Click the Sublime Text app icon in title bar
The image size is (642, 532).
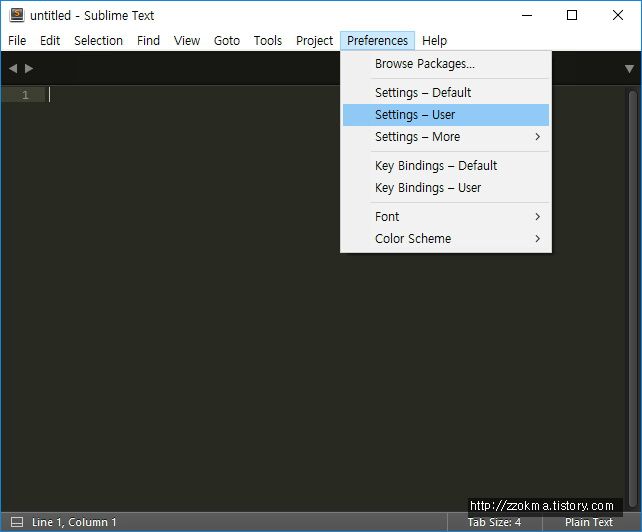pos(17,15)
